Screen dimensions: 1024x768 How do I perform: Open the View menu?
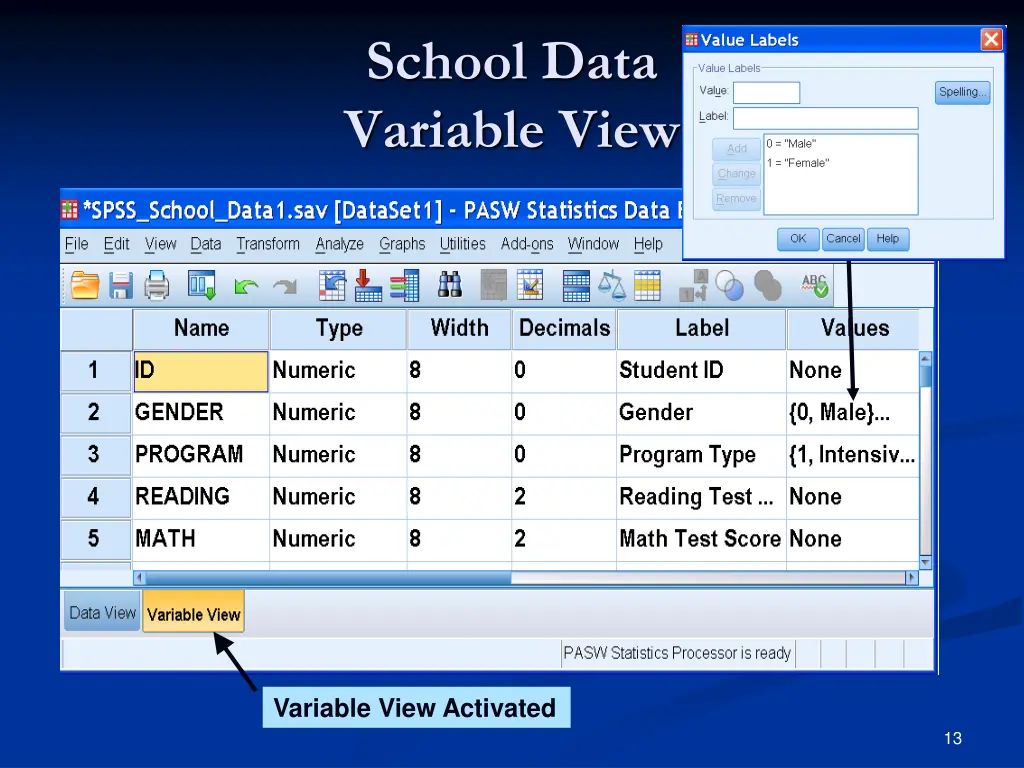click(161, 244)
